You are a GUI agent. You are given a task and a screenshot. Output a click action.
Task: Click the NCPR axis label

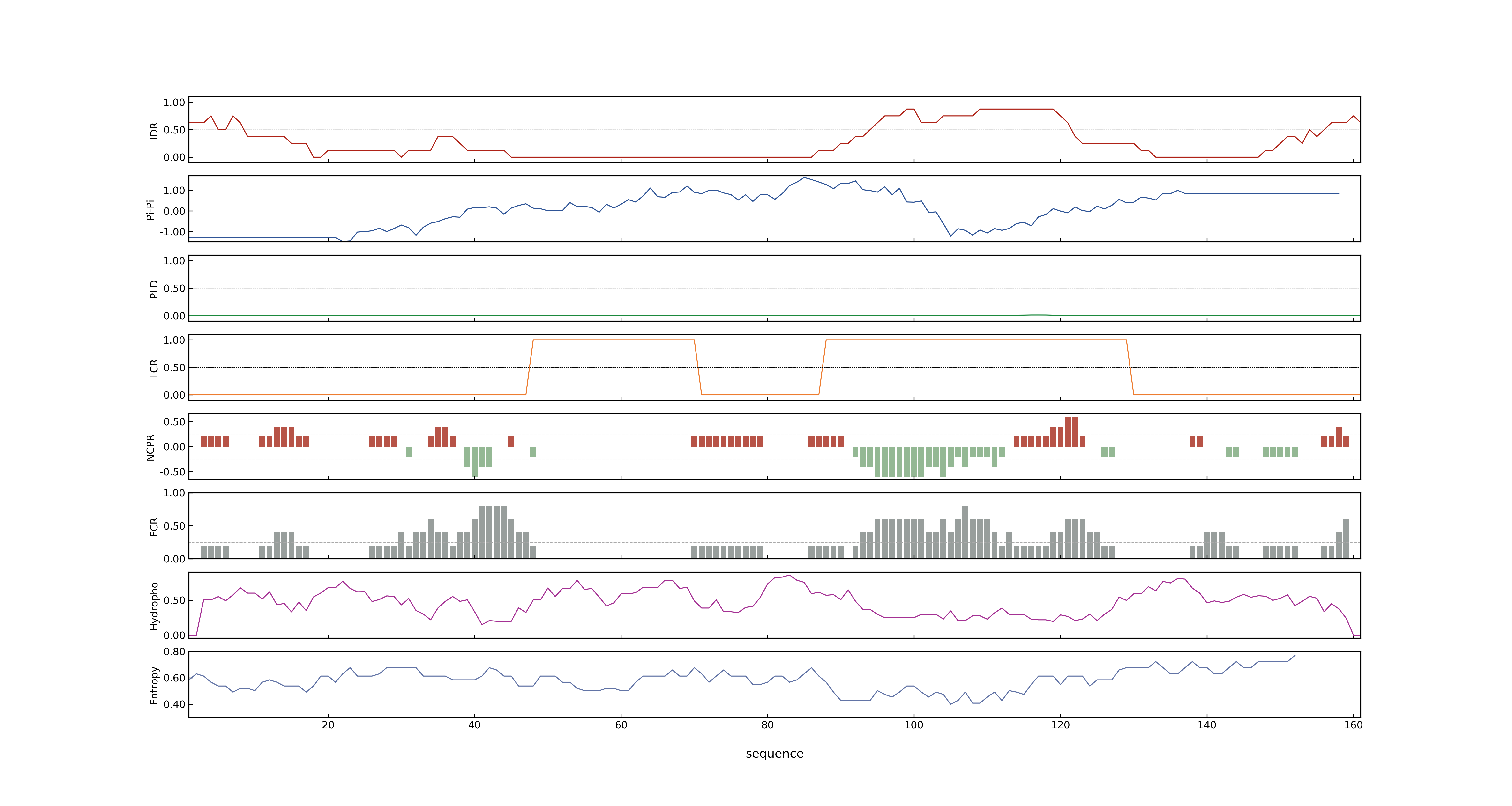[150, 448]
